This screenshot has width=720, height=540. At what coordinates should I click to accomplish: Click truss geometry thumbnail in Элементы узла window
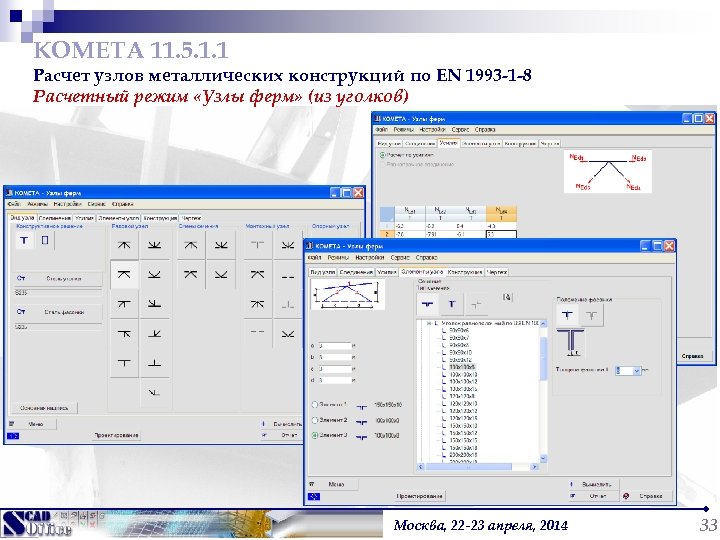pyautogui.click(x=348, y=294)
